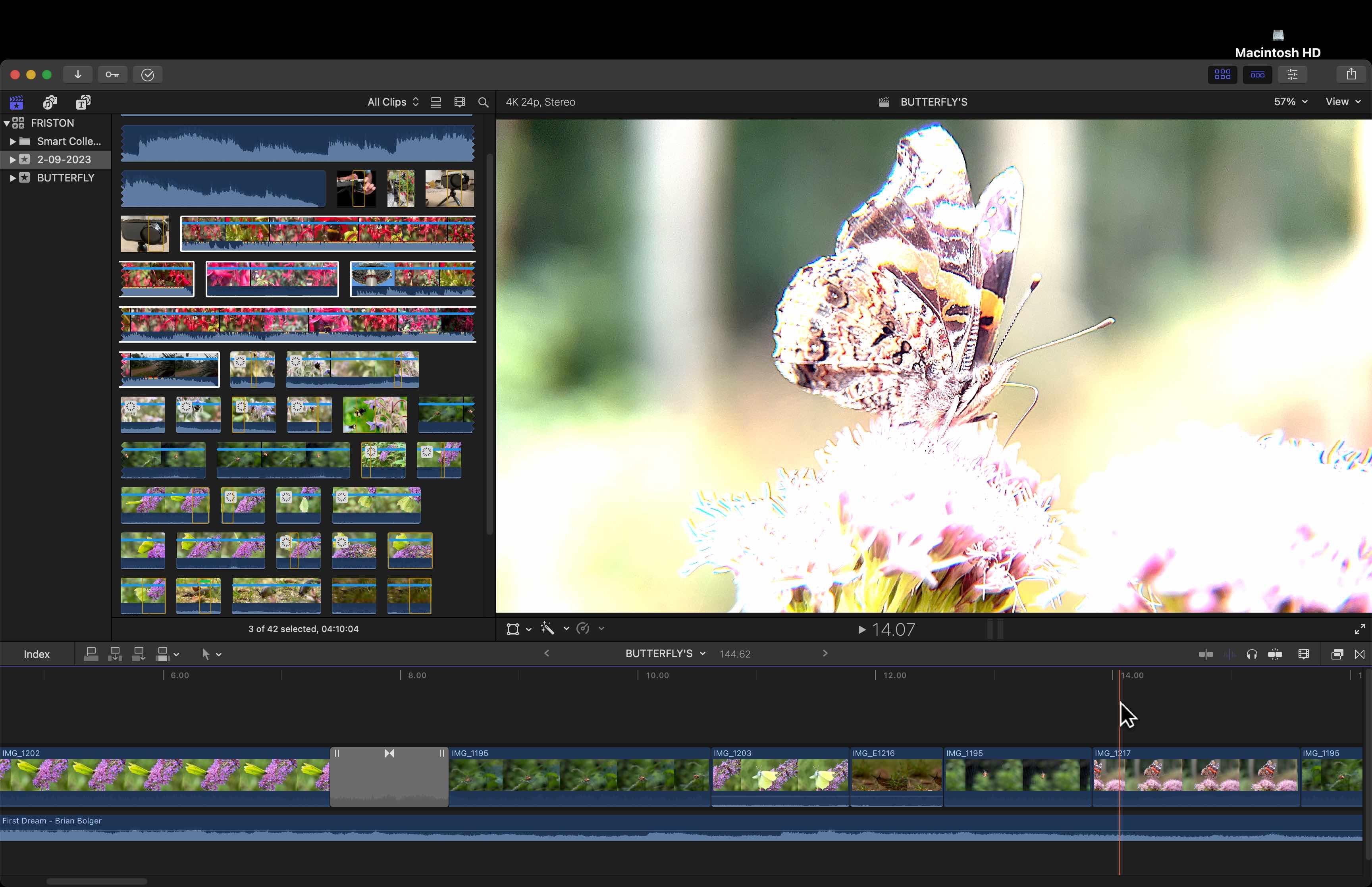Click the Import Media arrow icon
1372x887 pixels.
click(x=78, y=74)
